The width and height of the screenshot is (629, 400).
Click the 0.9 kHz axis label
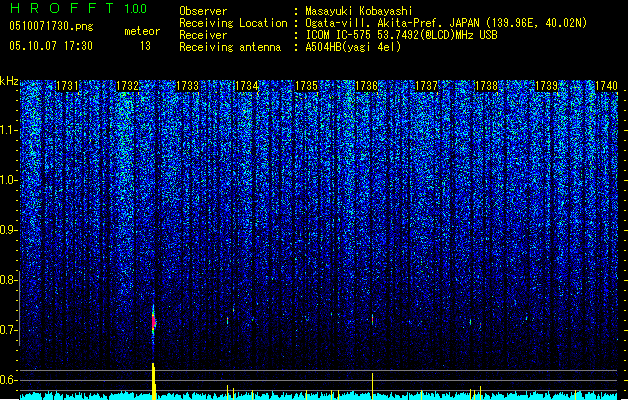(x=8, y=230)
